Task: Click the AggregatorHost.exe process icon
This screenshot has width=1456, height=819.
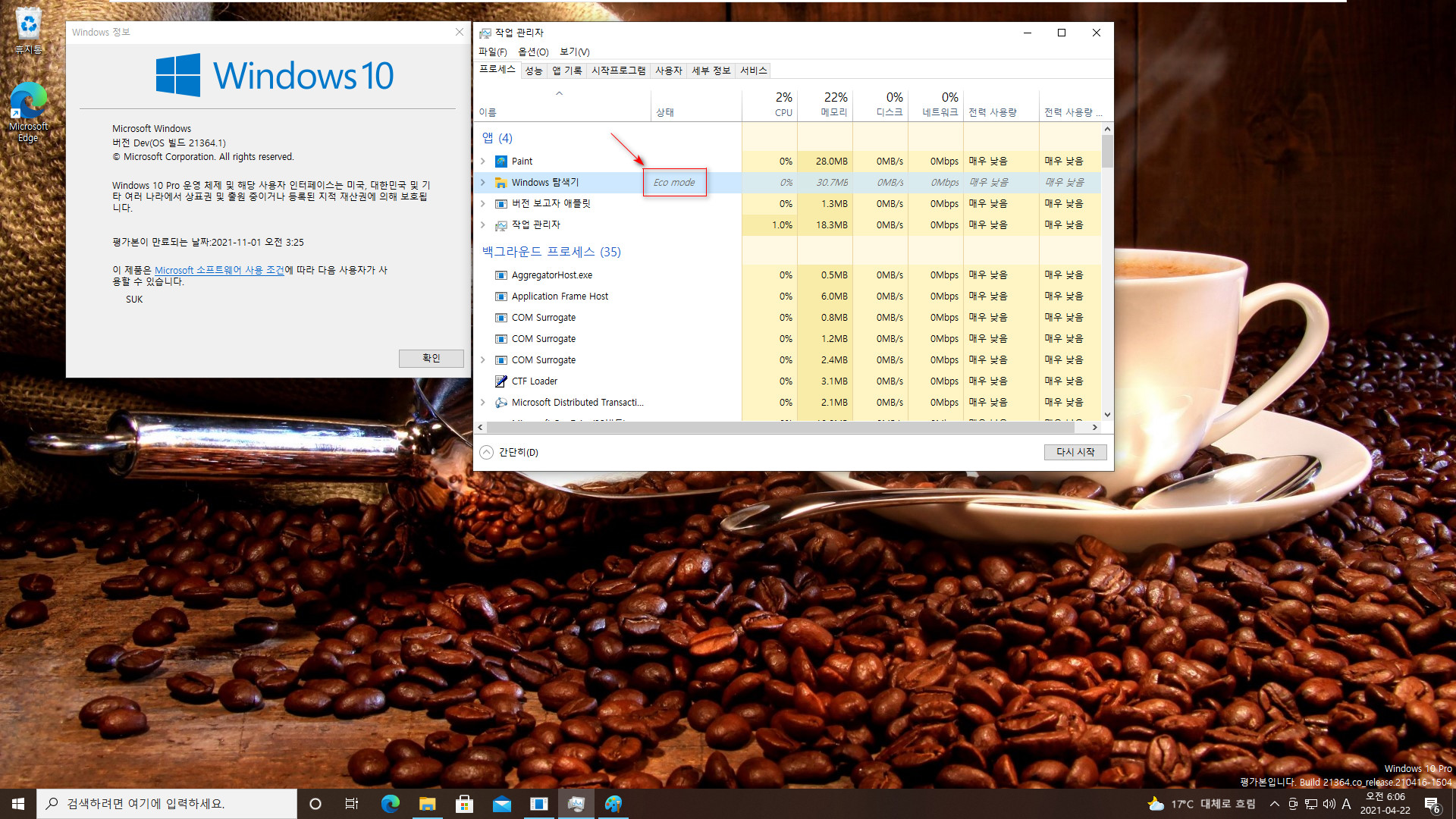Action: point(500,275)
